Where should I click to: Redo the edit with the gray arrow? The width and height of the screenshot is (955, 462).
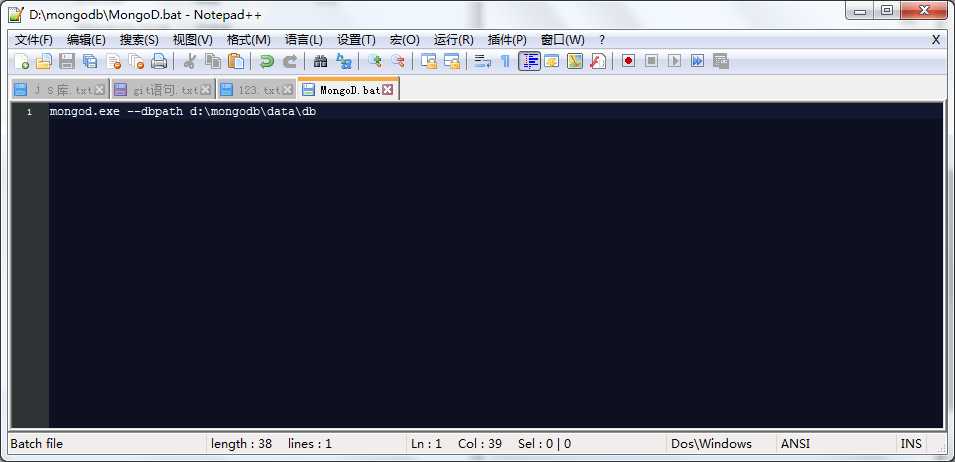[x=290, y=61]
